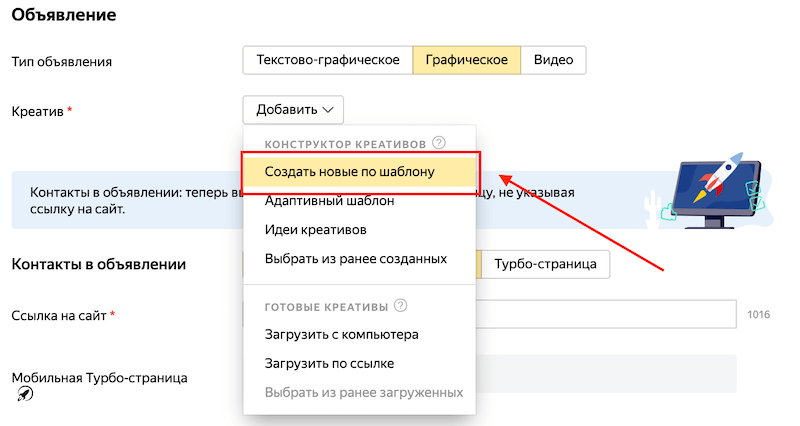Click Выбрать из ранее загруженных
Viewport: 800px width, 426px height.
tap(363, 392)
